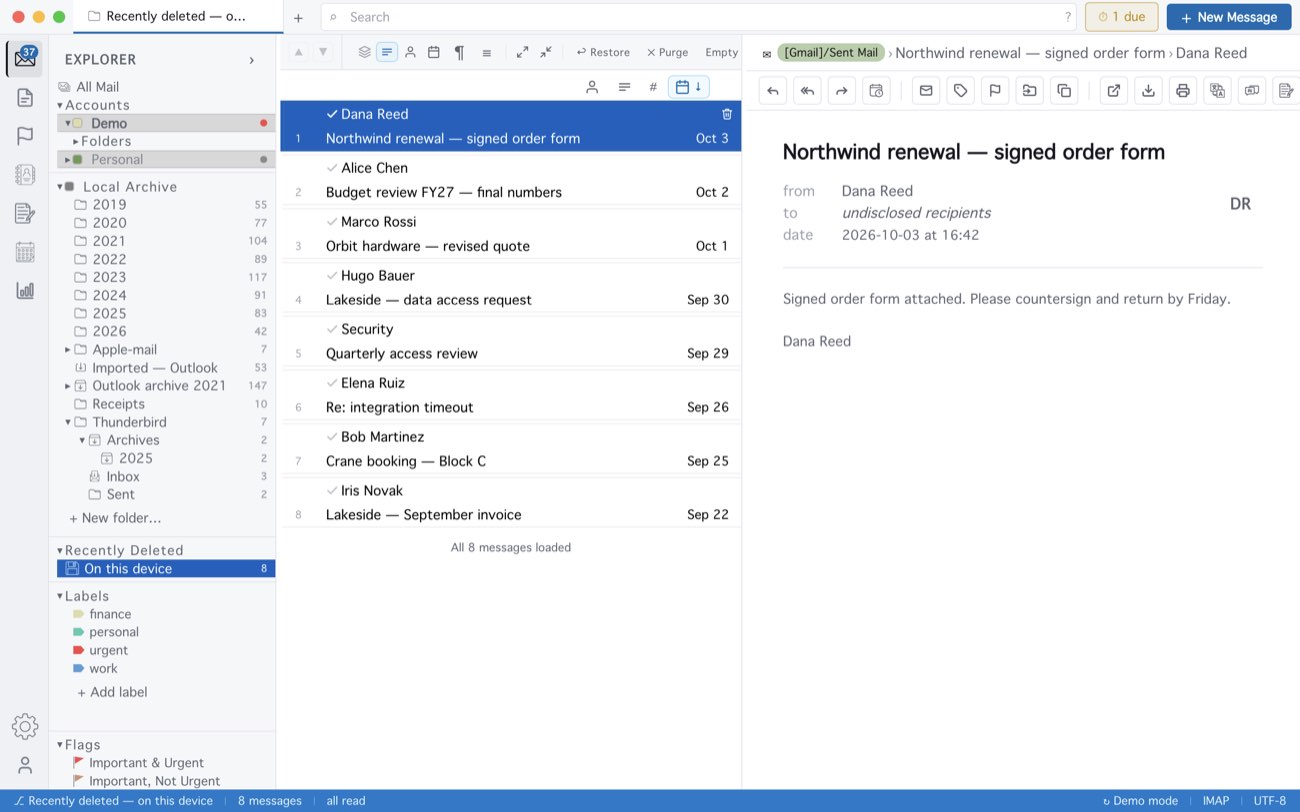
Task: Click the New Message button
Action: point(1228,17)
